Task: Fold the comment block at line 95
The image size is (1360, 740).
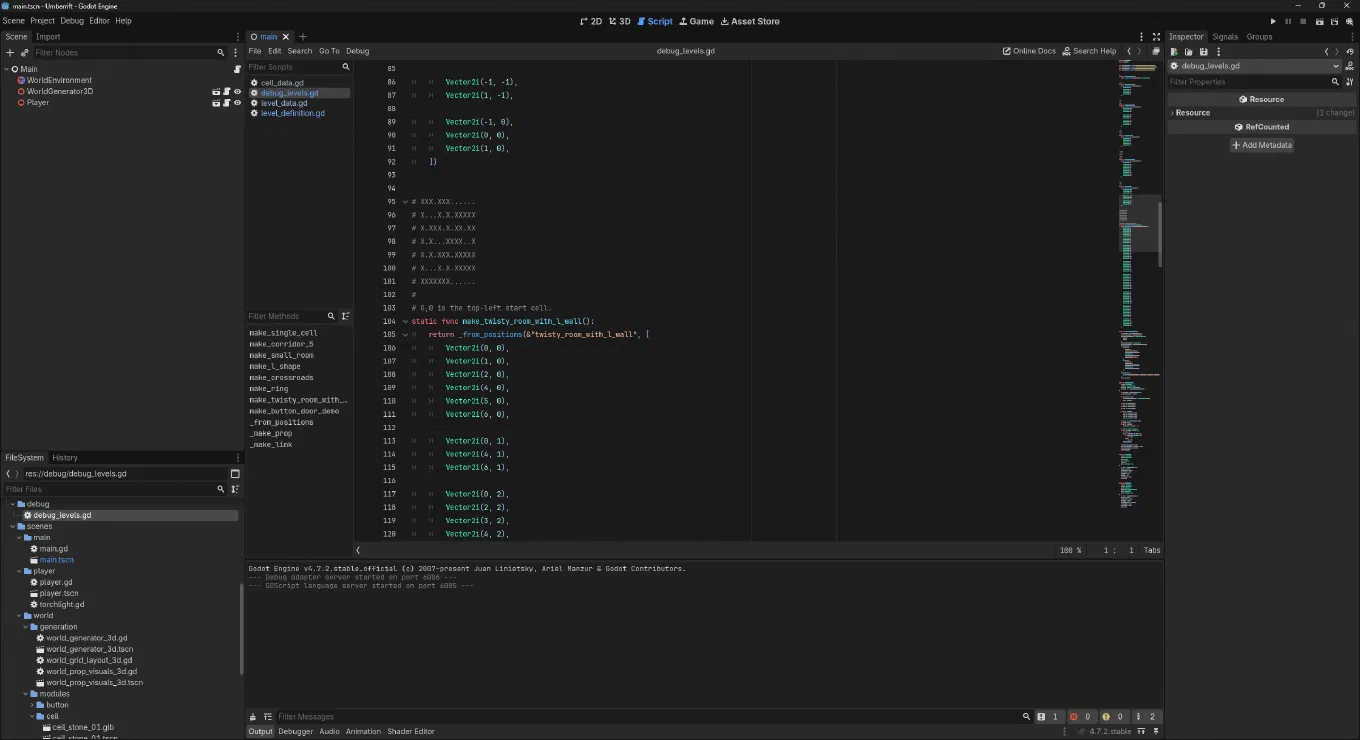Action: [x=405, y=202]
